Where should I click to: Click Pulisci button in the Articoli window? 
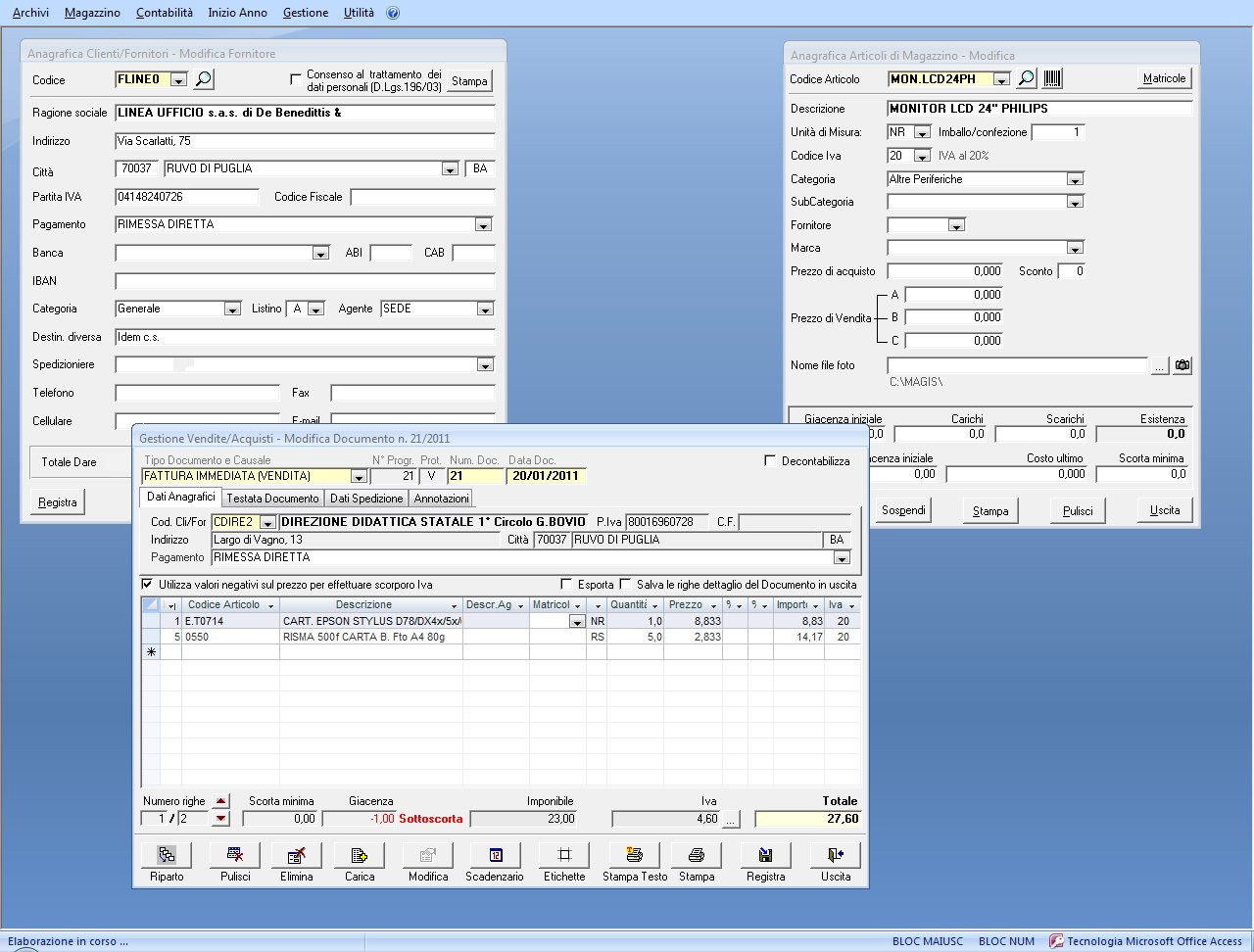point(1078,510)
